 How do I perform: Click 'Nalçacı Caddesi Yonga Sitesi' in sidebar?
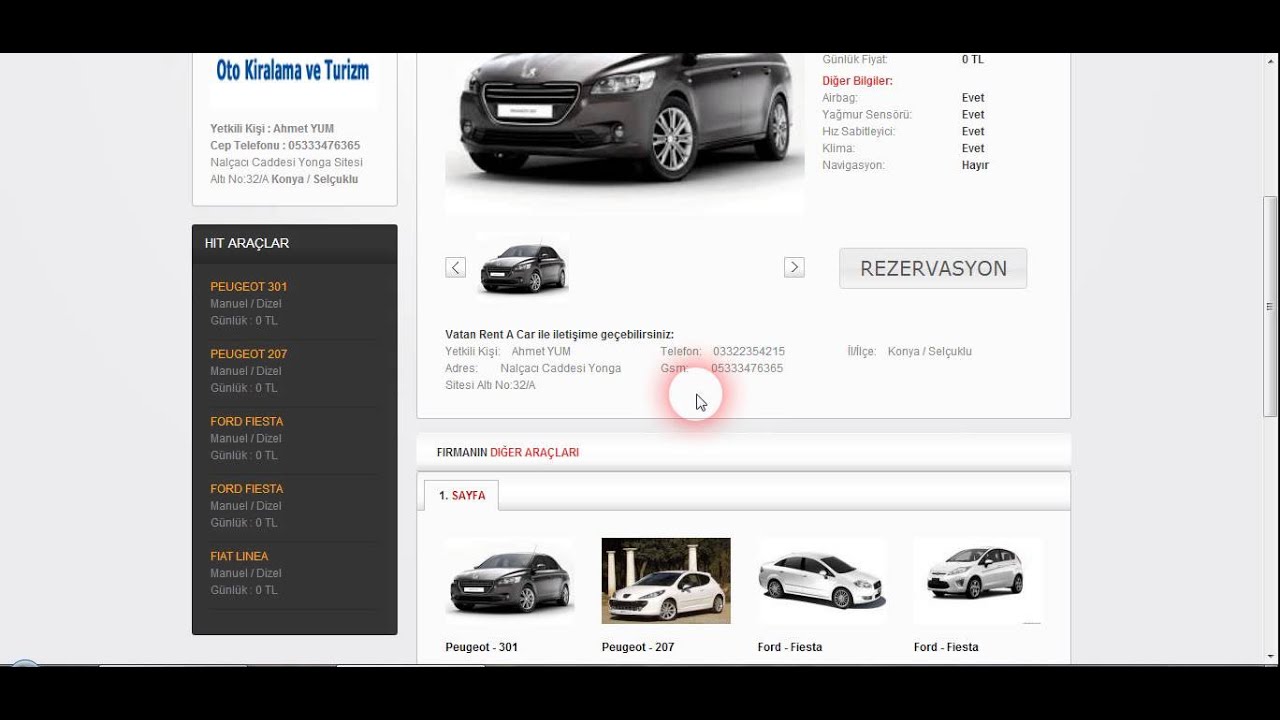286,162
